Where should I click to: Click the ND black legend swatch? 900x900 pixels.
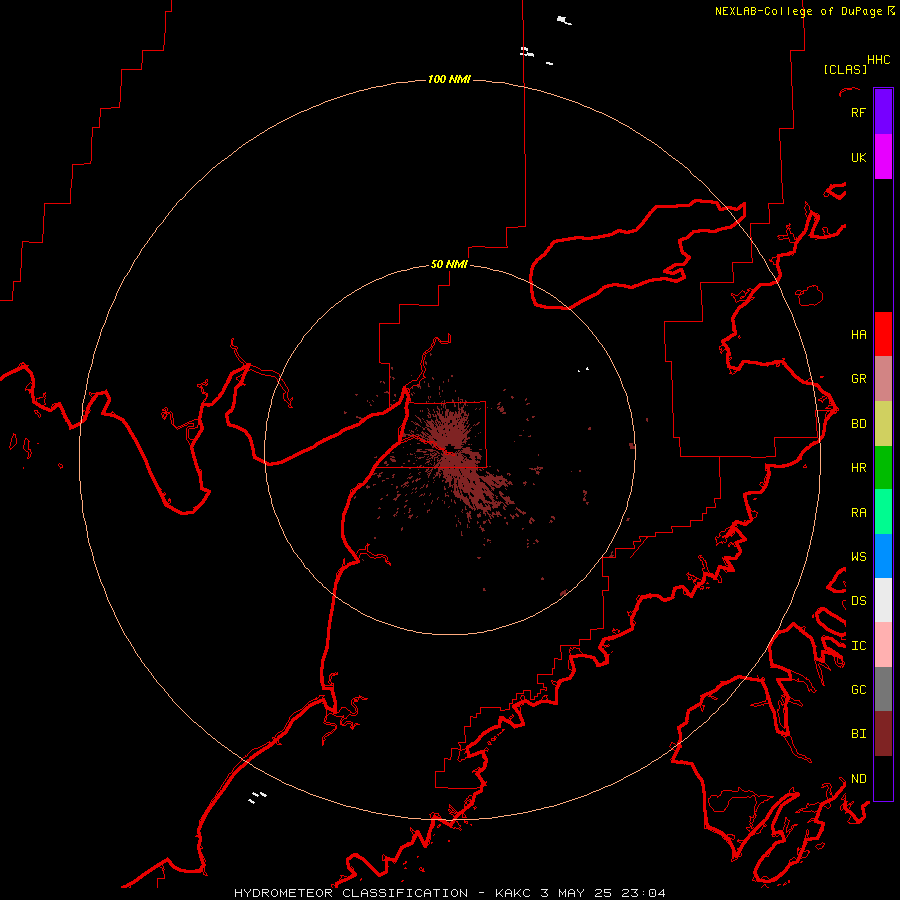883,778
